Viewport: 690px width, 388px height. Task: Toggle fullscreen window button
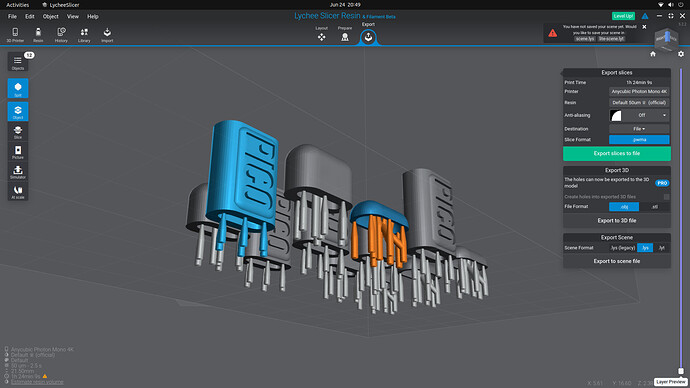671,16
